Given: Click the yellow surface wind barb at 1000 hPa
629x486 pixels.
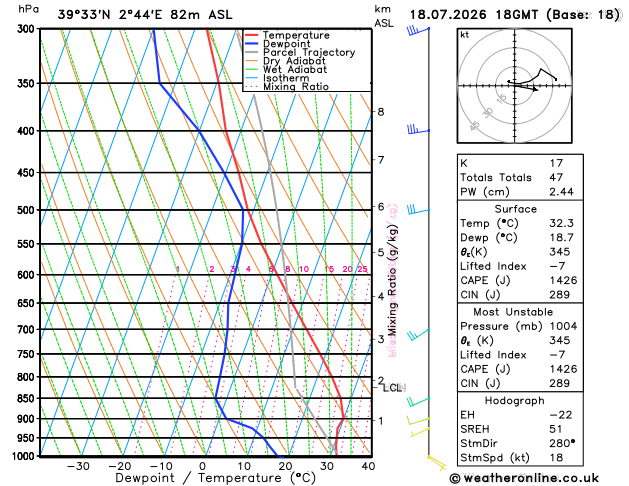Looking at the screenshot, I should (437, 463).
